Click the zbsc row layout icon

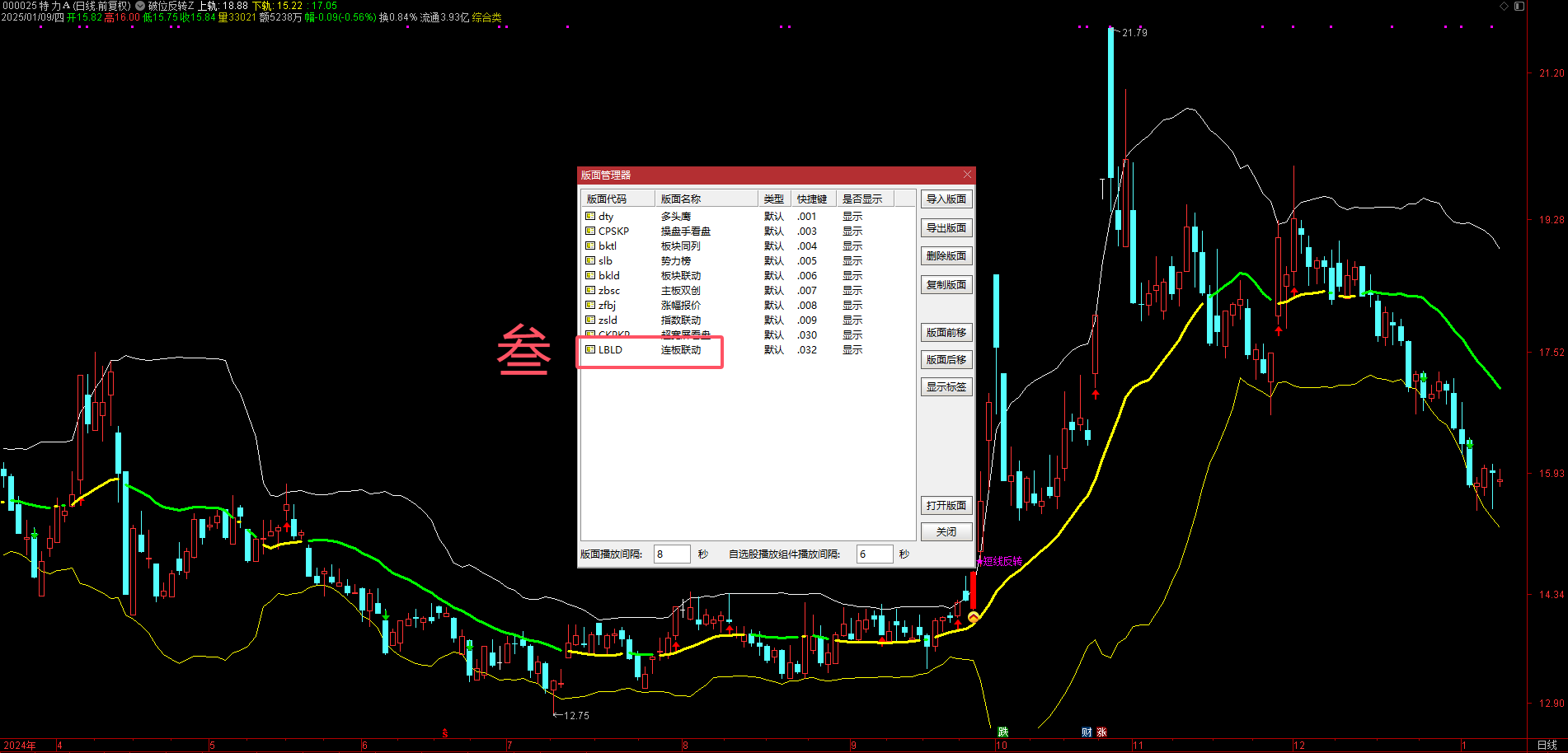coord(589,291)
